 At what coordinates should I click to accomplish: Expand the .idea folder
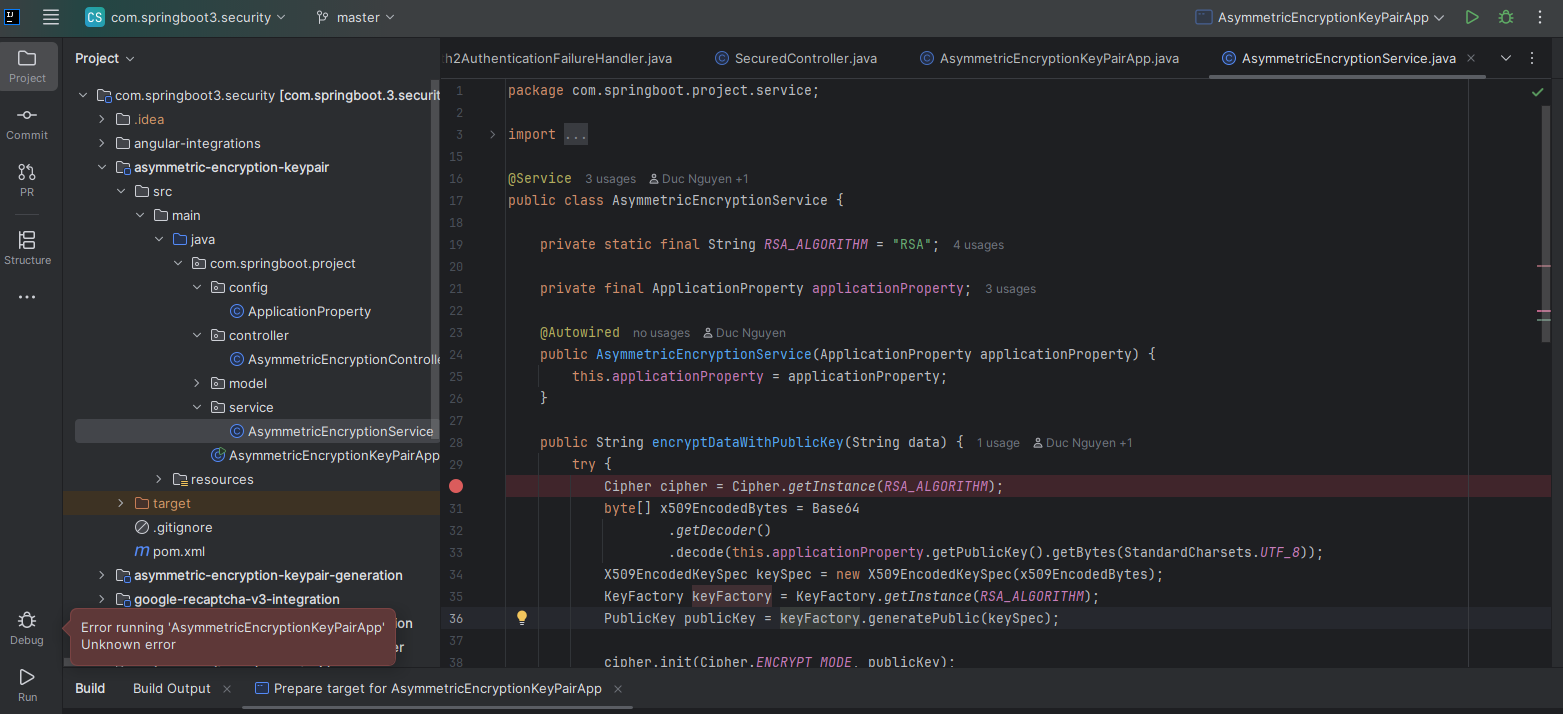[102, 119]
